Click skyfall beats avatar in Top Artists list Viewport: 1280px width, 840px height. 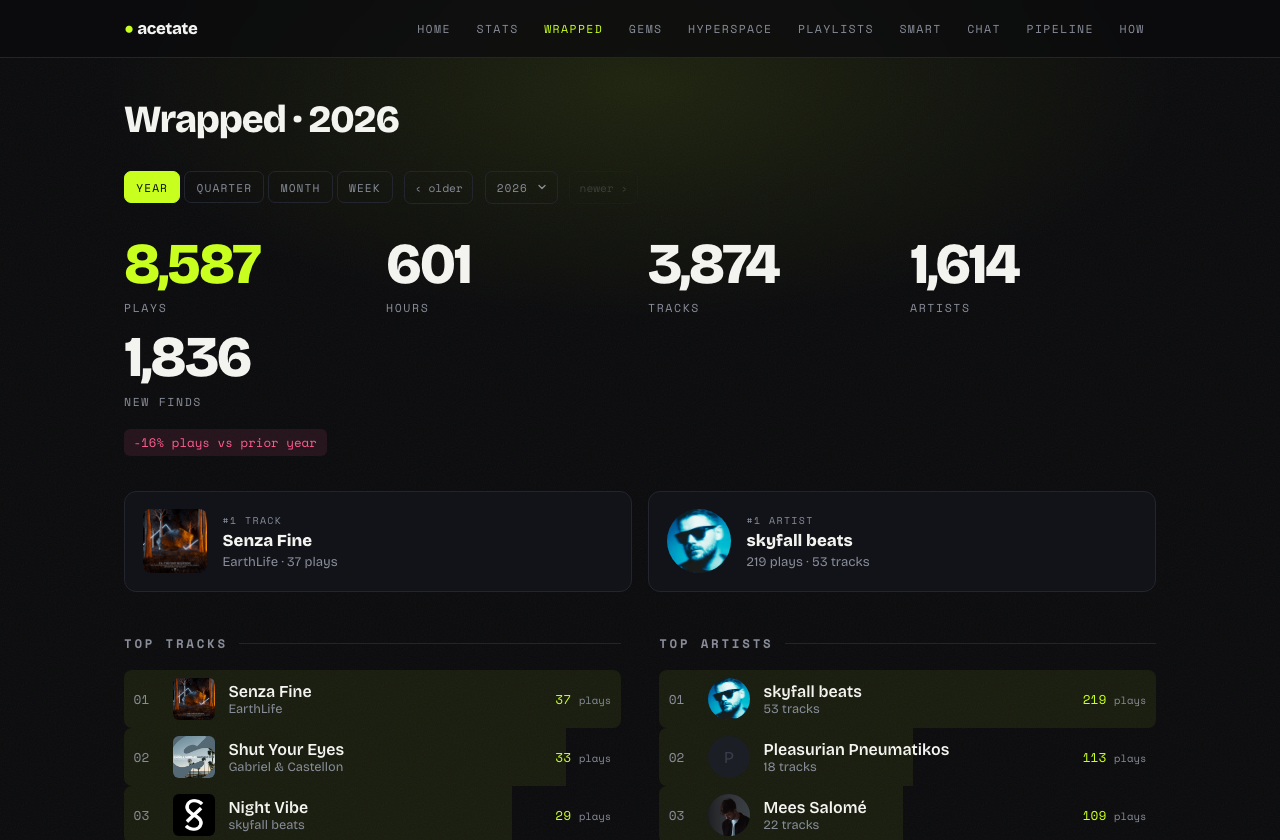729,699
